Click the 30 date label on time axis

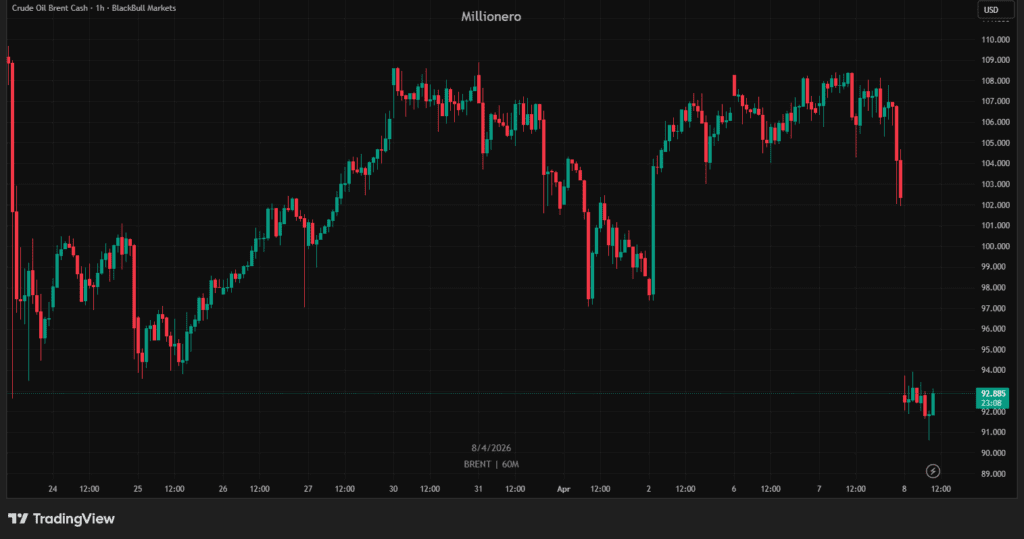tap(394, 490)
